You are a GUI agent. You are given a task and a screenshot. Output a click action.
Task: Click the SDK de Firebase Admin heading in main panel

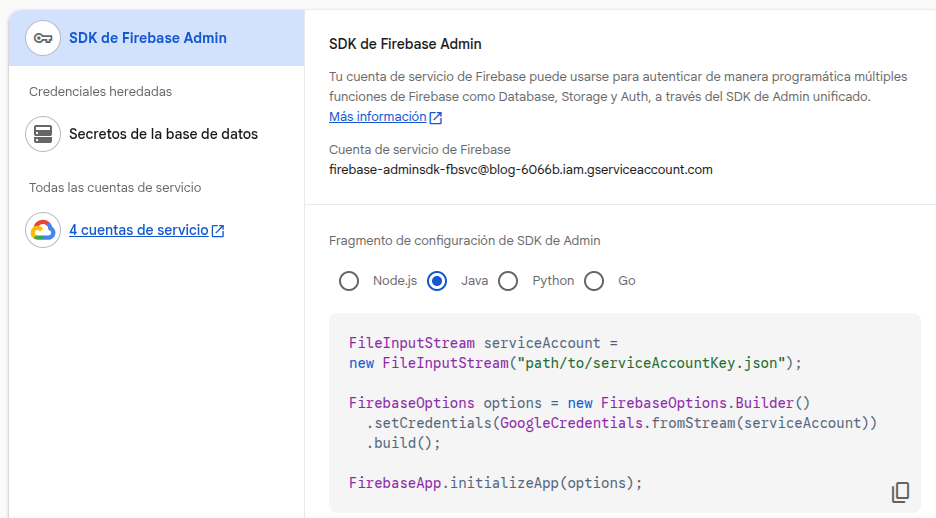405,44
